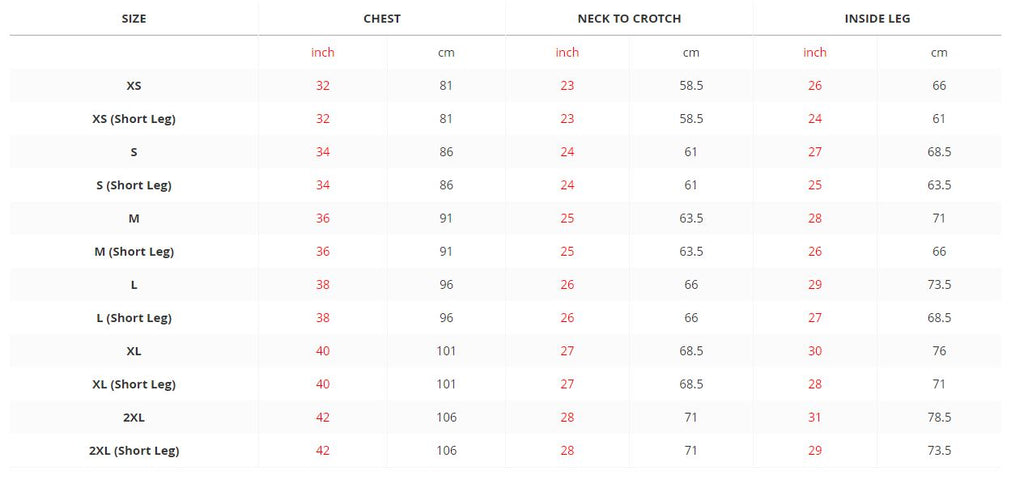Select the M (Short Leg) row label
1024x492 pixels.
tap(134, 252)
